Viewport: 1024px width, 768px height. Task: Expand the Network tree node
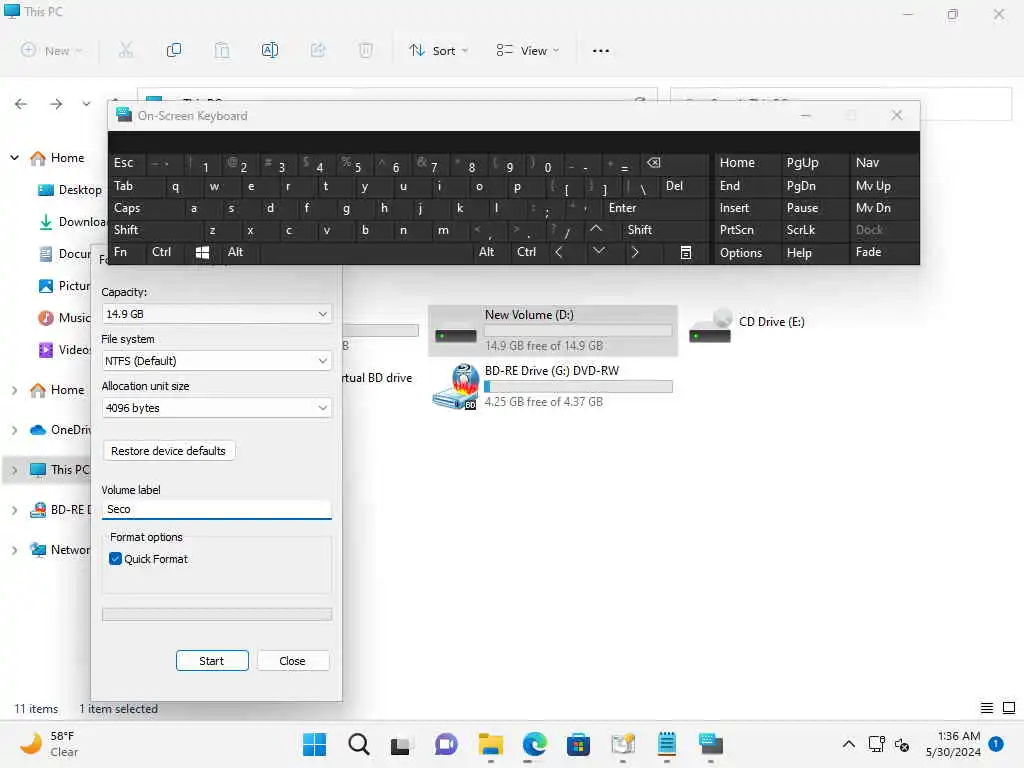(14, 550)
